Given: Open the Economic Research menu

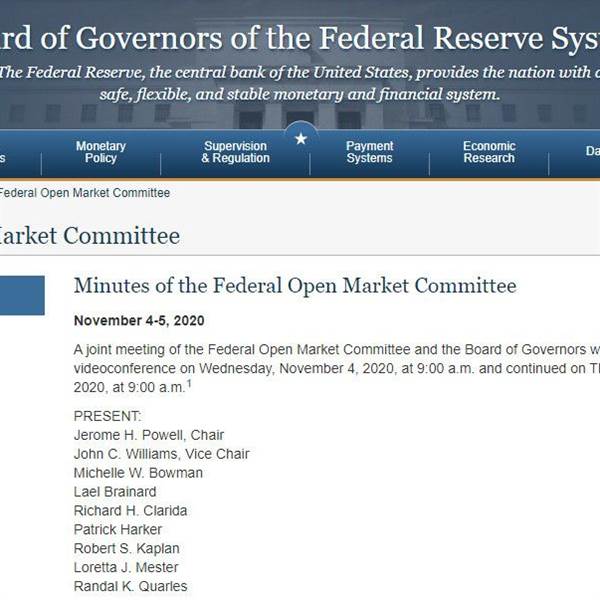Looking at the screenshot, I should coord(489,152).
